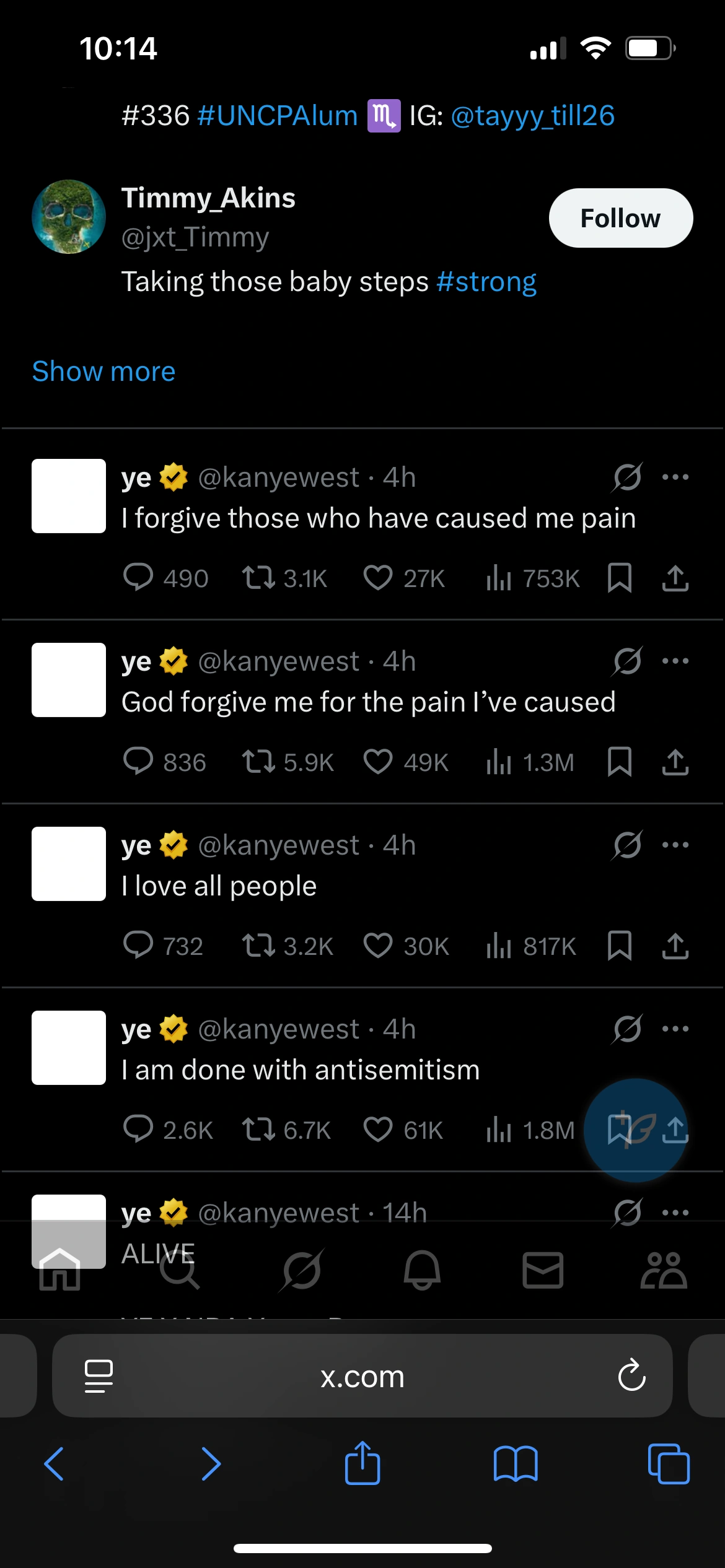The height and width of the screenshot is (1568, 725).
Task: Open Timmy_Akins profile picture
Action: pos(69,217)
